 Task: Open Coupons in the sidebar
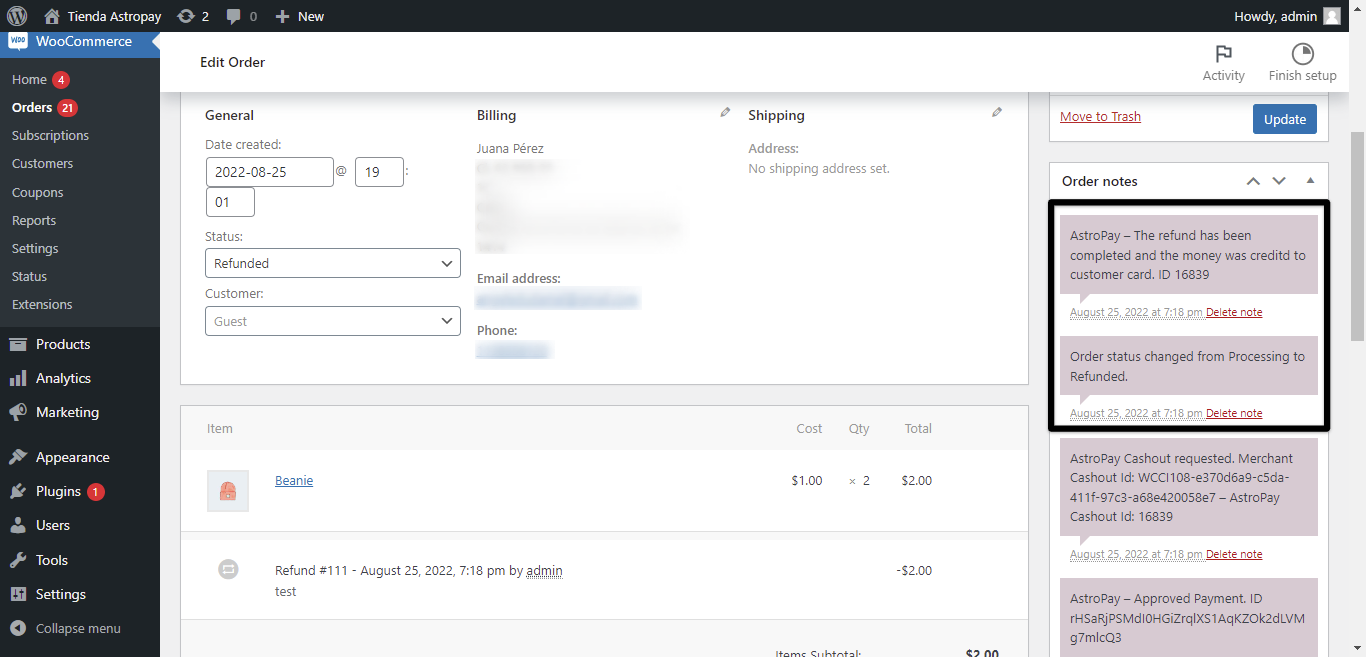click(x=37, y=192)
